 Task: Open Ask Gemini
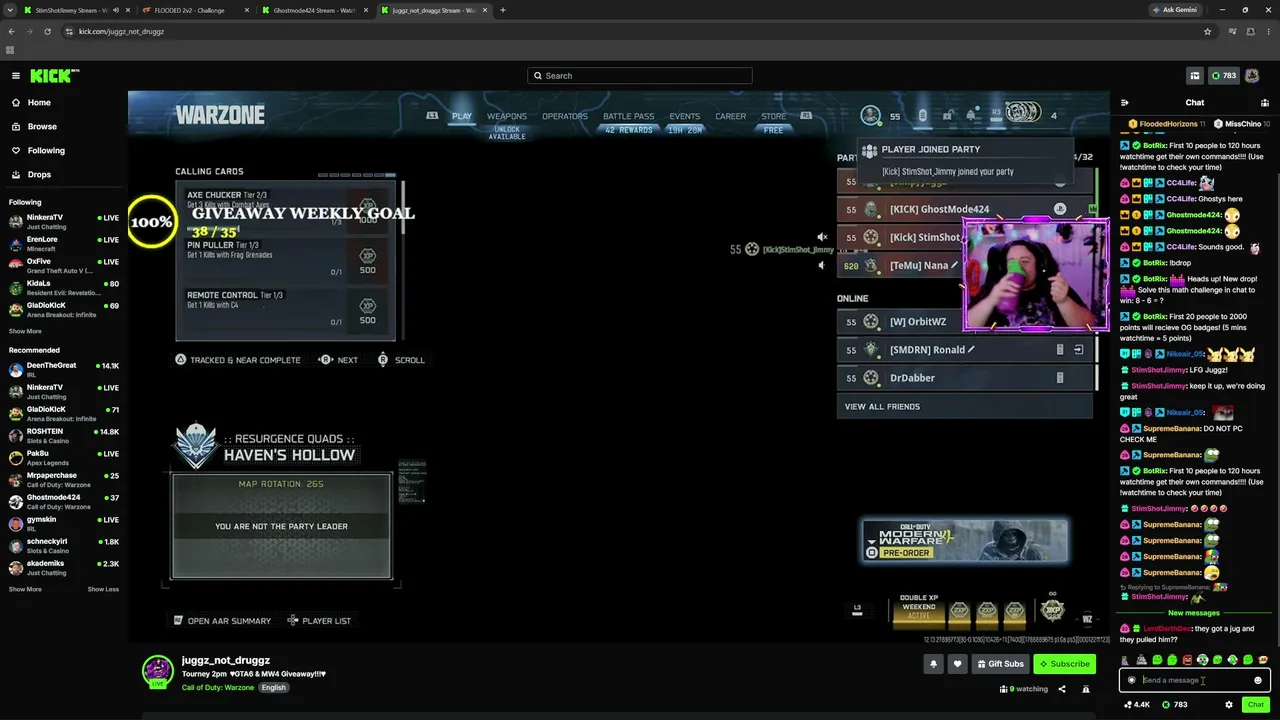click(1174, 10)
